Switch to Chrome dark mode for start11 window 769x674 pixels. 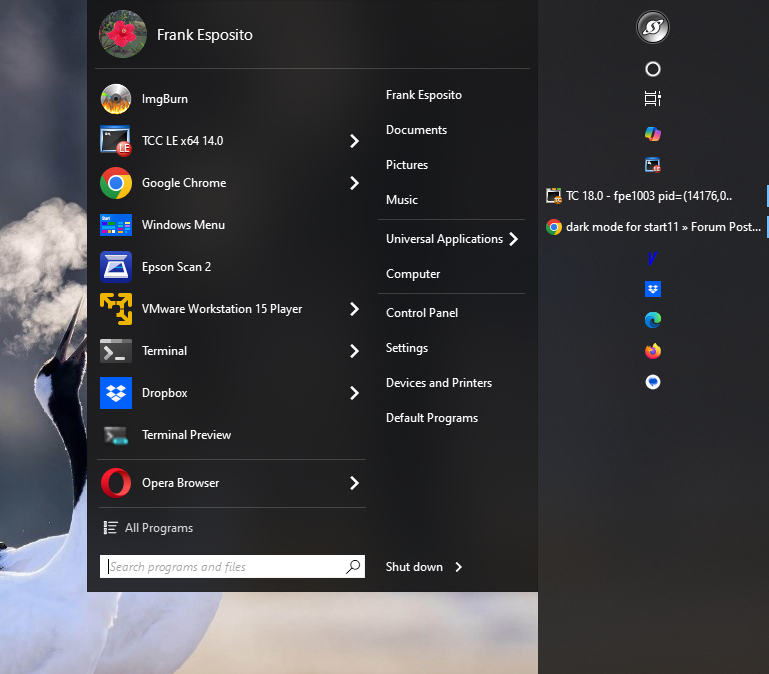point(653,227)
